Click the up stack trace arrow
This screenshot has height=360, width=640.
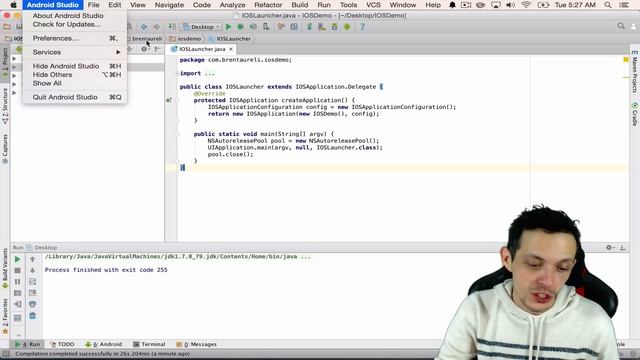33,259
